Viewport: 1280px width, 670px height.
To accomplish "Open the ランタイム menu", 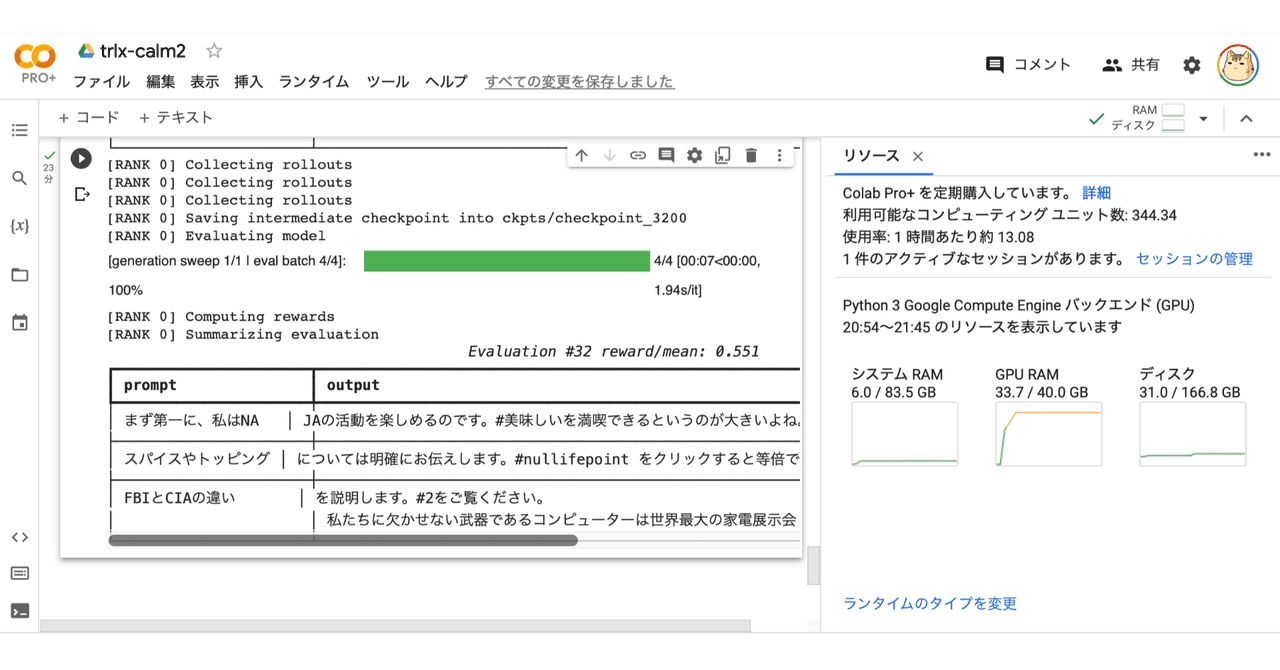I will 313,81.
